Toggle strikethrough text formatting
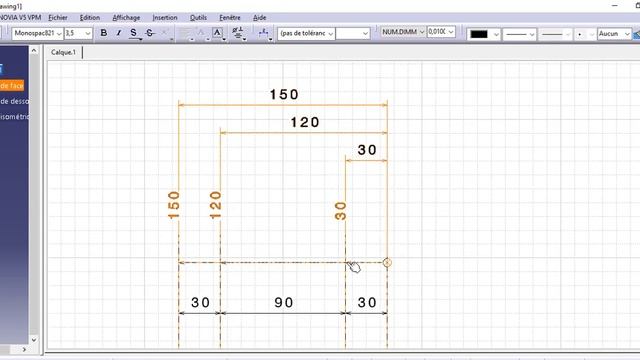This screenshot has width=640, height=360. tap(150, 33)
